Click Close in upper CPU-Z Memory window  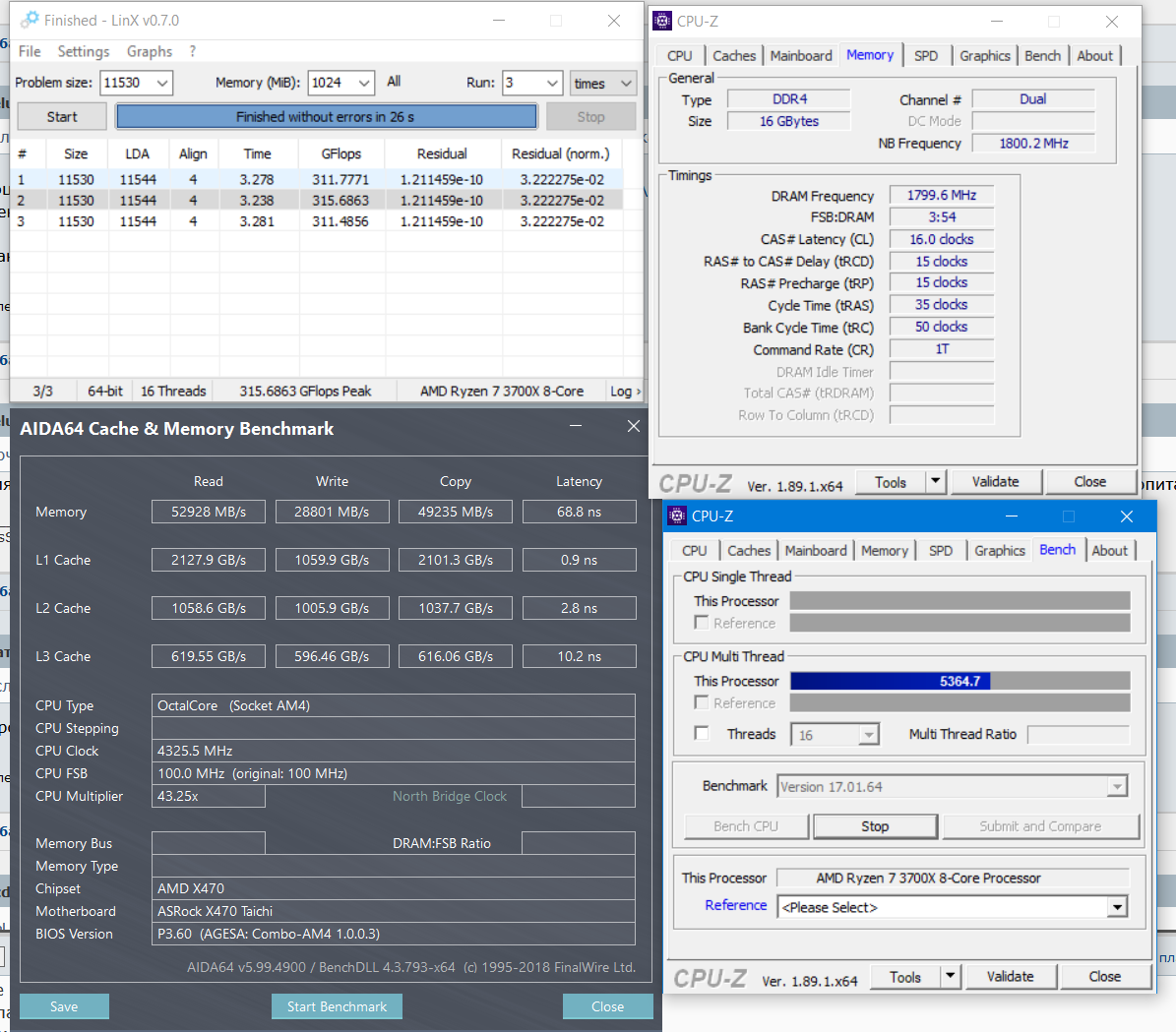[1089, 481]
